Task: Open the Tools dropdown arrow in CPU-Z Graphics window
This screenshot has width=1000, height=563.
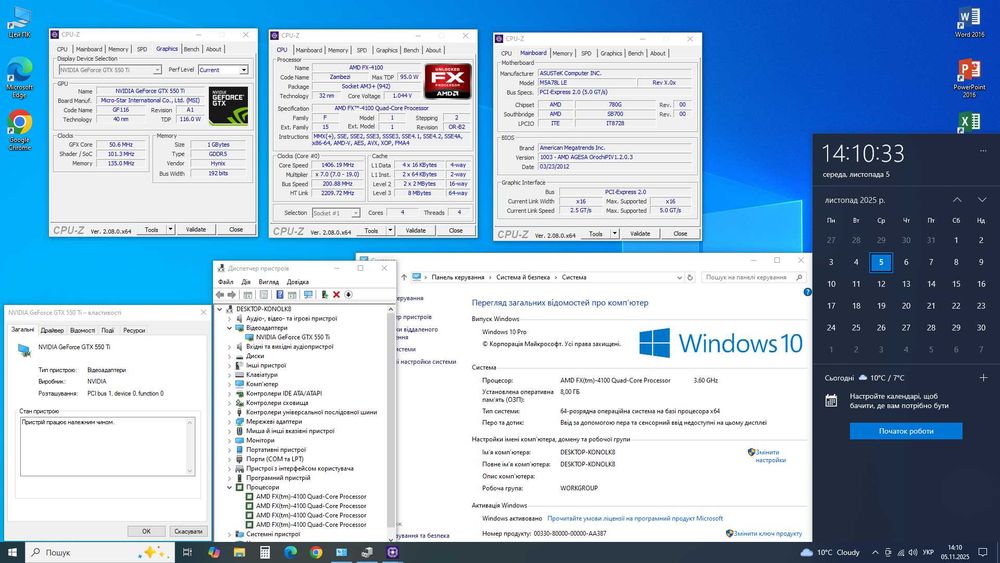Action: tap(170, 230)
